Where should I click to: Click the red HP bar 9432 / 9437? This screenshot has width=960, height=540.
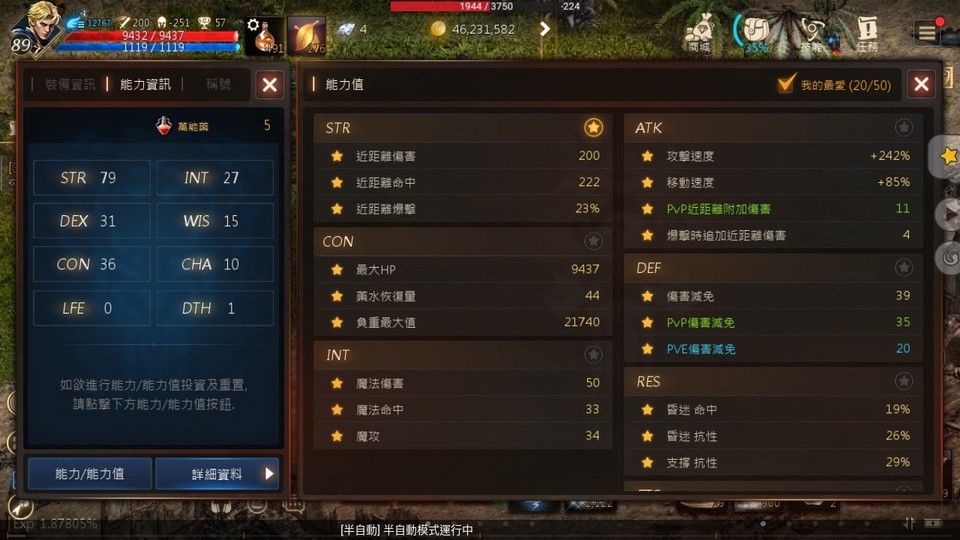pyautogui.click(x=152, y=36)
